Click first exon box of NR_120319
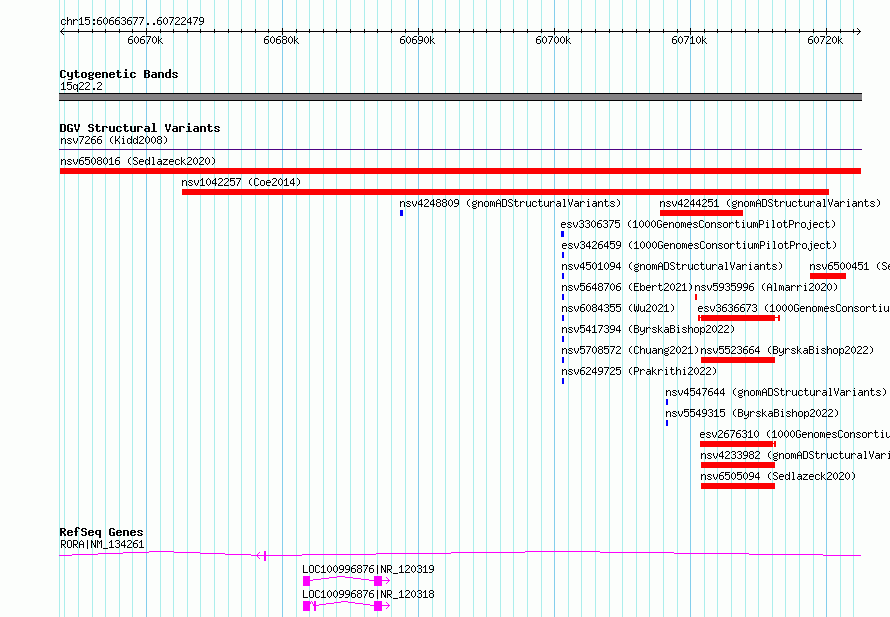 [307, 581]
